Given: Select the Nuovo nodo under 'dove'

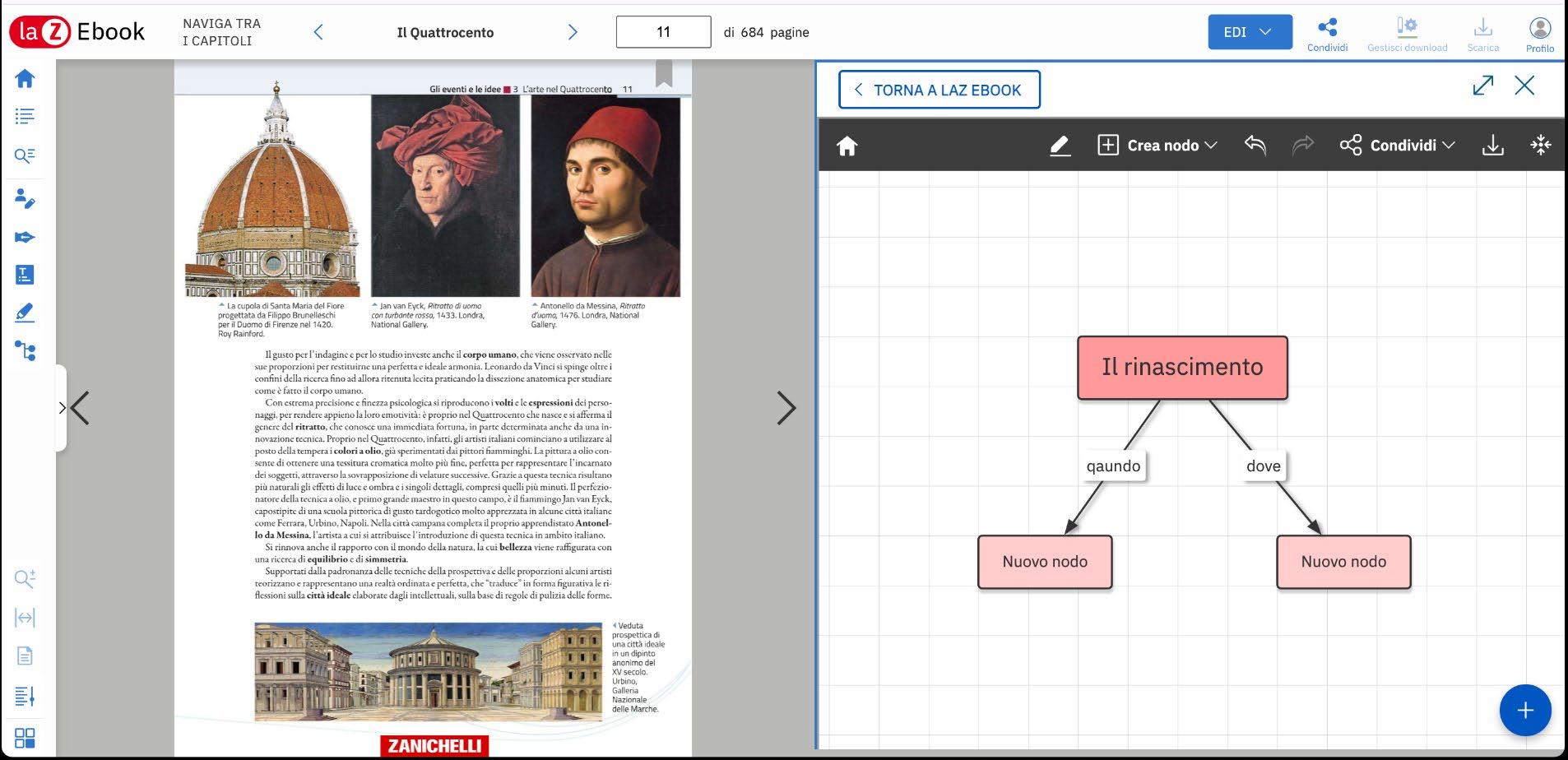Looking at the screenshot, I should tap(1343, 562).
